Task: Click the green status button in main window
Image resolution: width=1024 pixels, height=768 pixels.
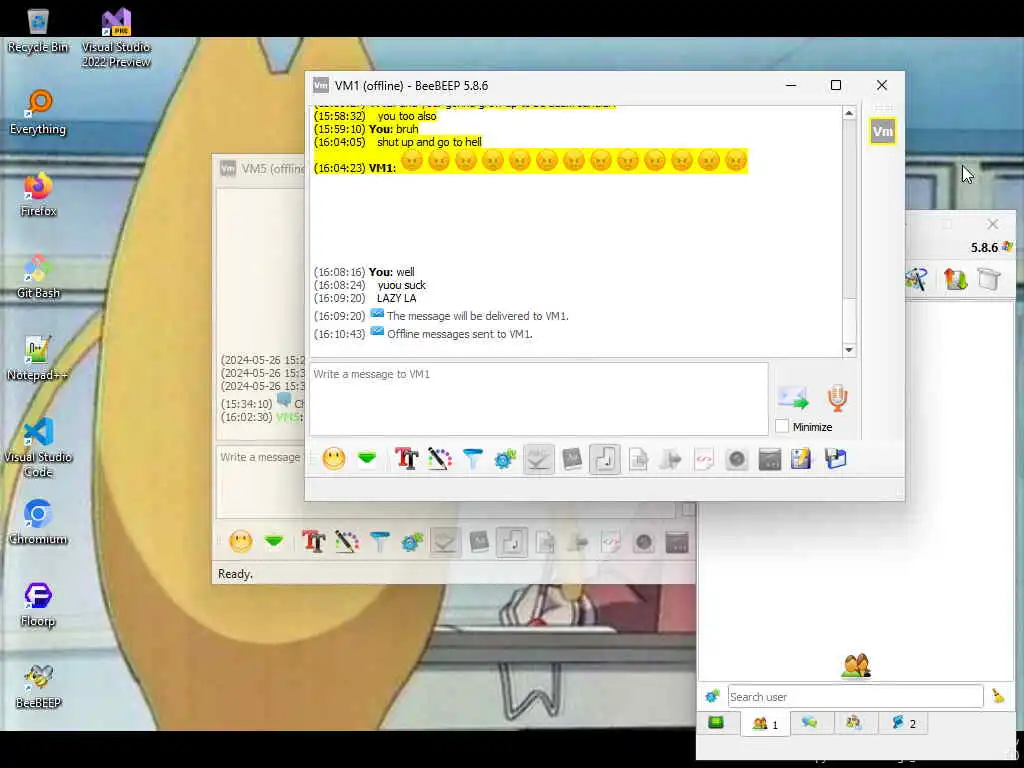Action: (x=716, y=722)
